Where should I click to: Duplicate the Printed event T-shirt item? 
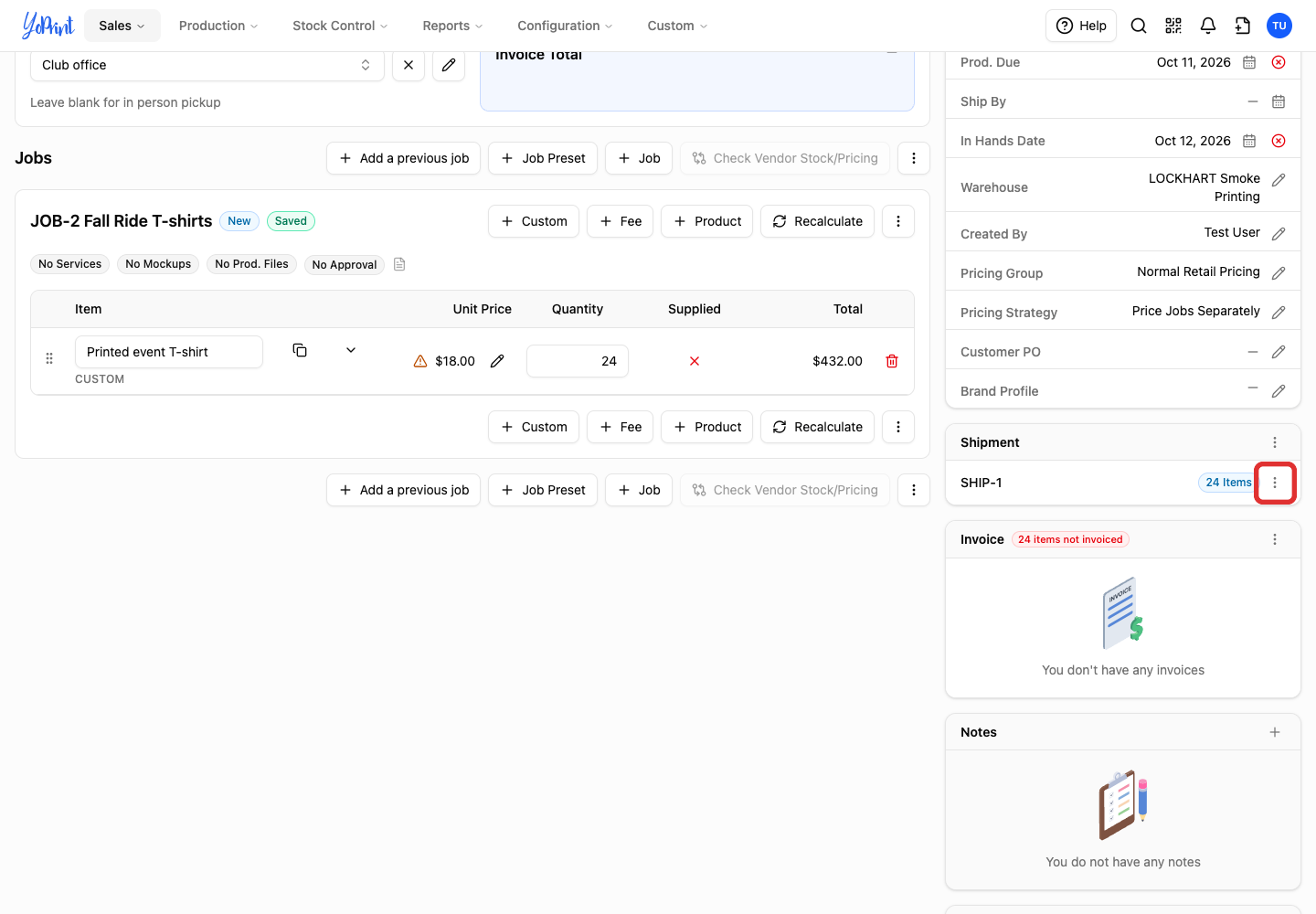click(300, 350)
